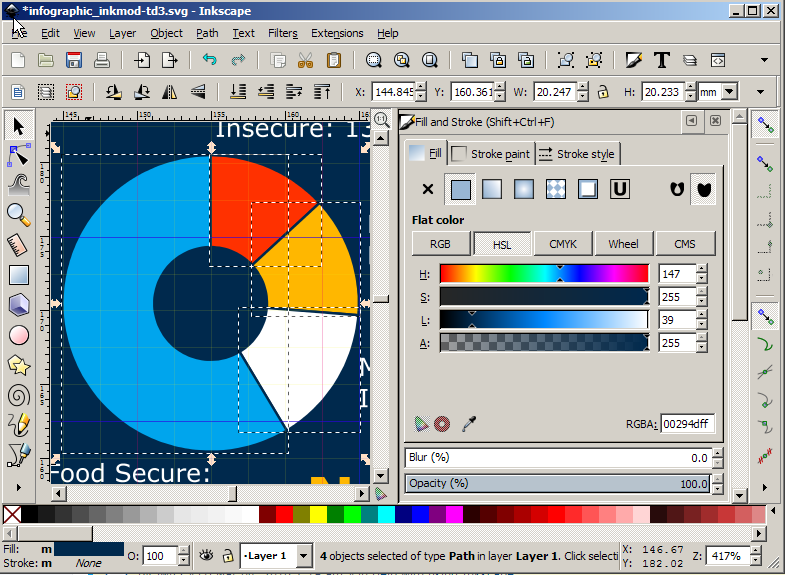The width and height of the screenshot is (785, 575).
Task: Pick color with eyedropper in Fill panel
Action: coord(468,424)
